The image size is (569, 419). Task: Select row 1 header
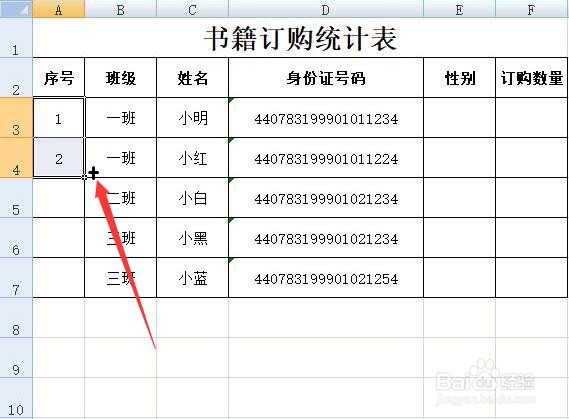click(x=16, y=38)
